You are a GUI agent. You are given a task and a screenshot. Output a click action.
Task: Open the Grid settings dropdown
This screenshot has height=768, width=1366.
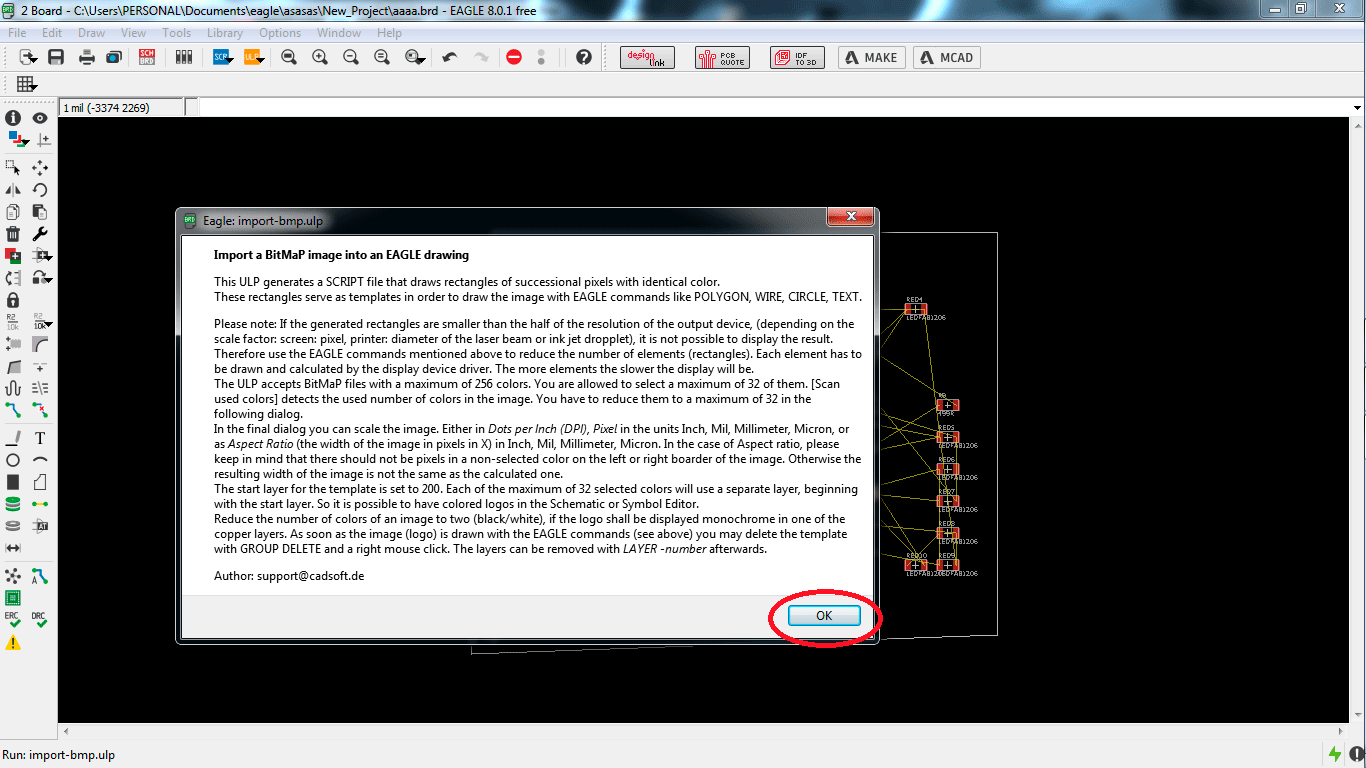point(27,84)
